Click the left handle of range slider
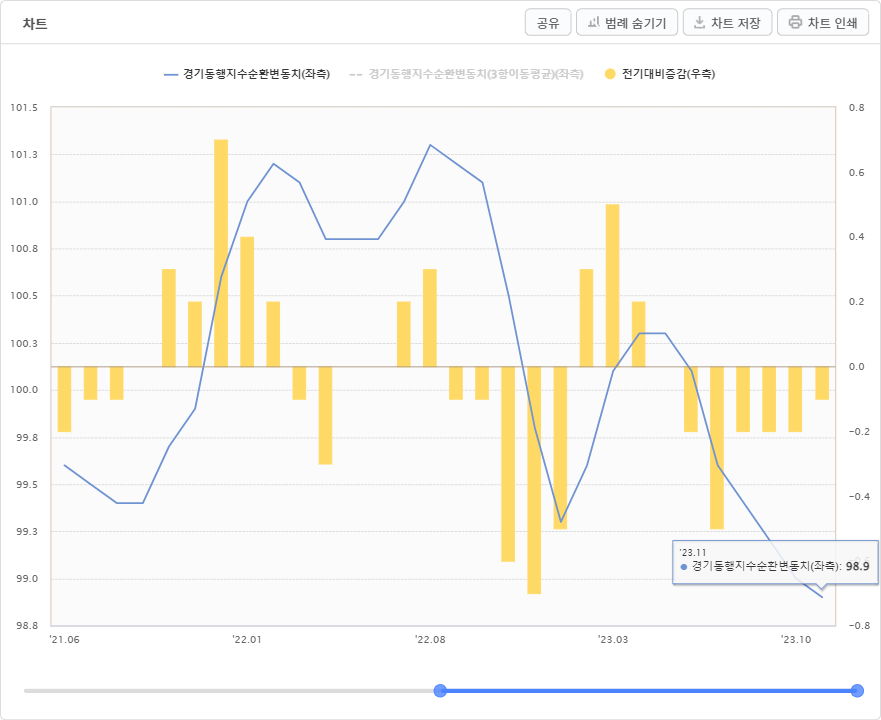Viewport: 881px width, 720px height. tap(440, 691)
